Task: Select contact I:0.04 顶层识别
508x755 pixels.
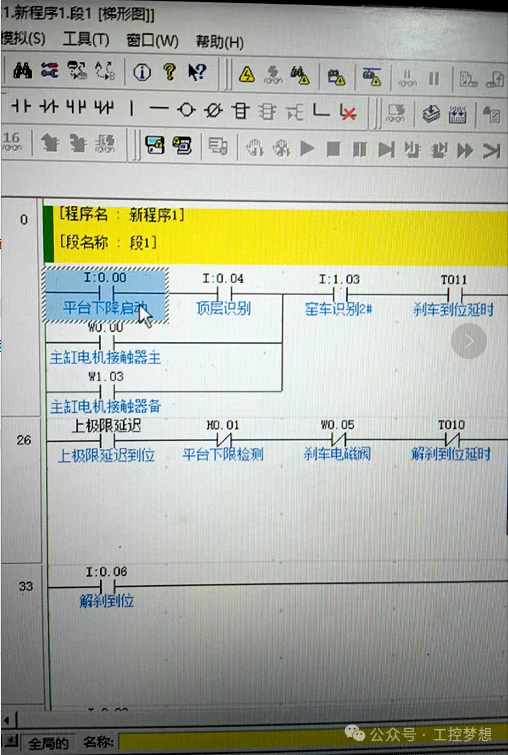Action: pos(223,293)
